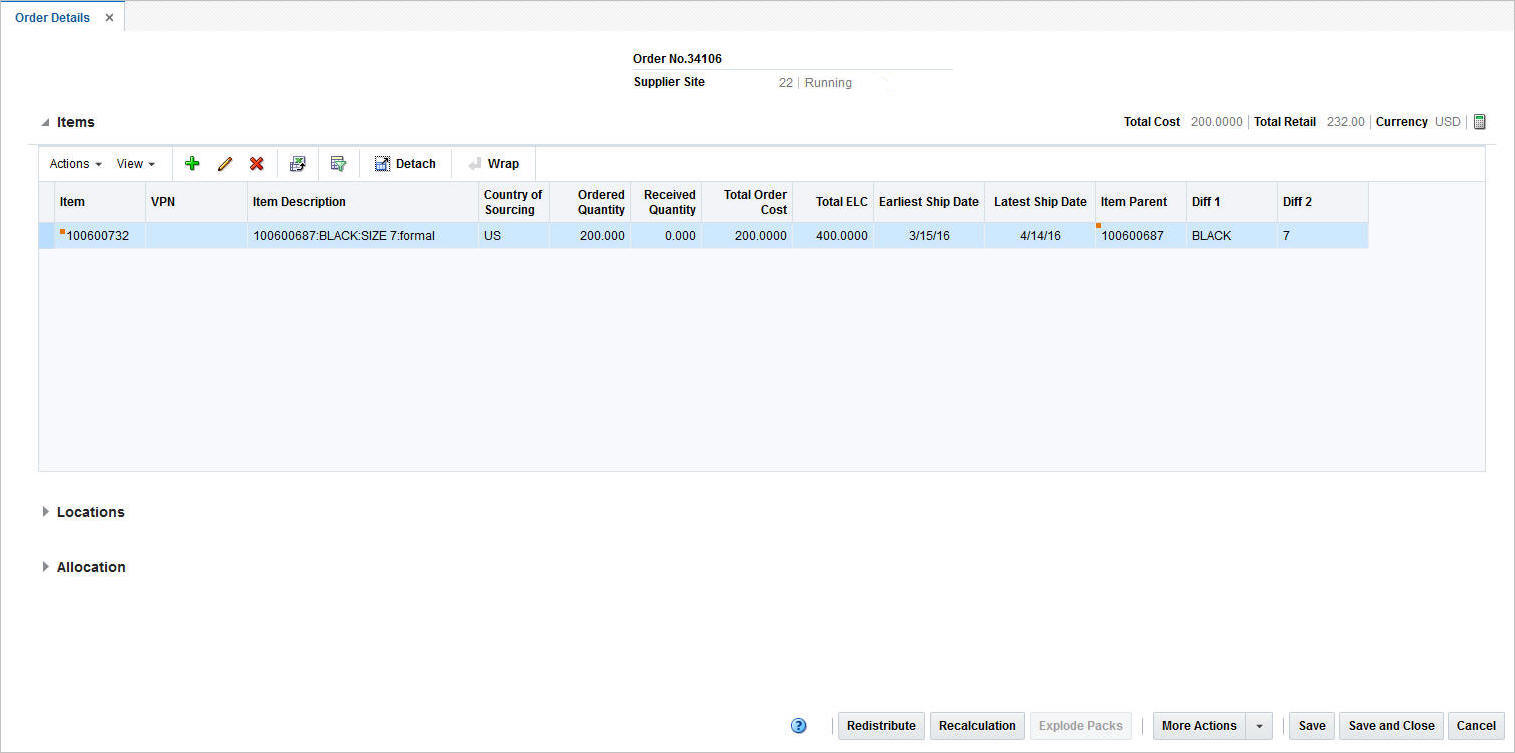
Task: Expand the Locations section
Action: coord(46,511)
